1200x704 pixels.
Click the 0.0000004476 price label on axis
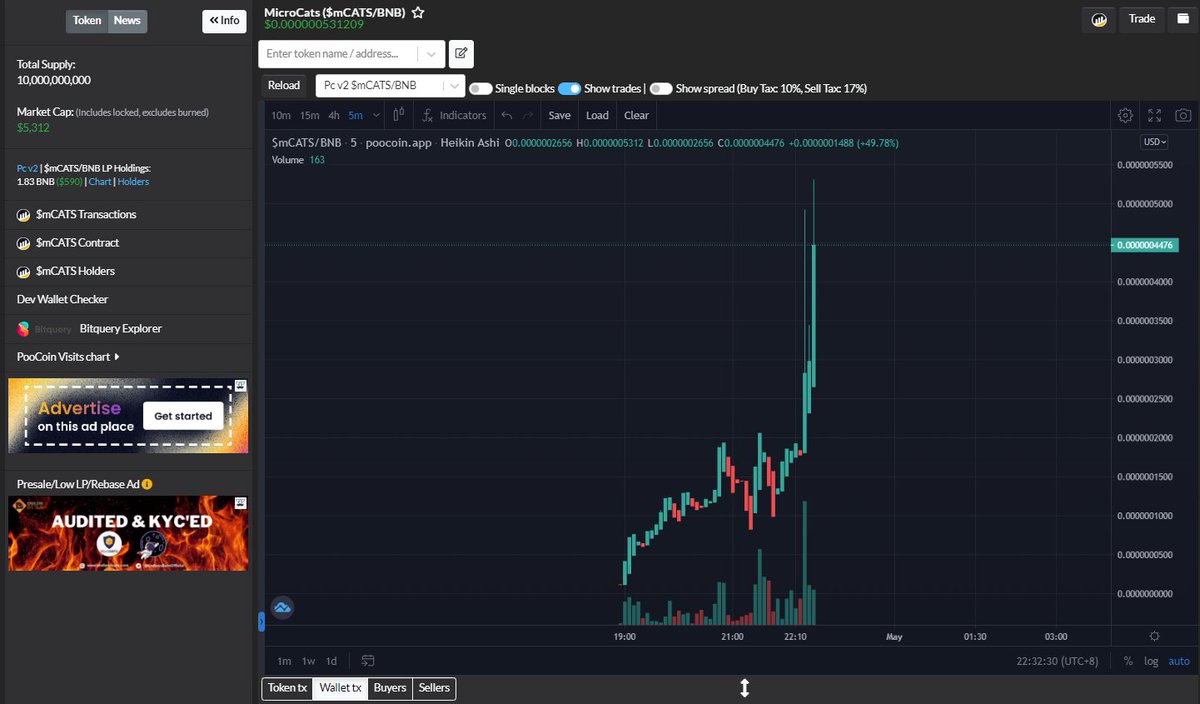click(x=1146, y=245)
